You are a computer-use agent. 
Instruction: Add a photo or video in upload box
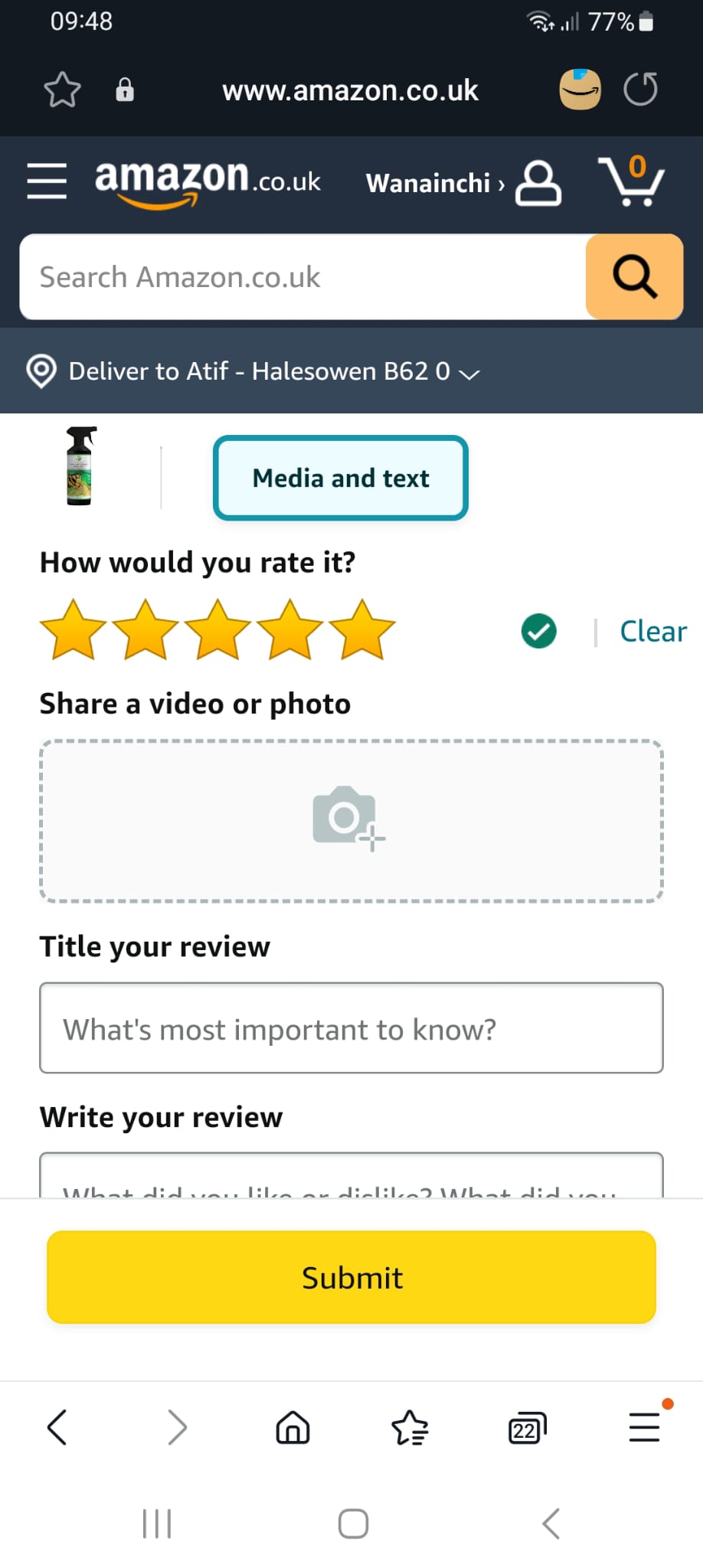[351, 821]
